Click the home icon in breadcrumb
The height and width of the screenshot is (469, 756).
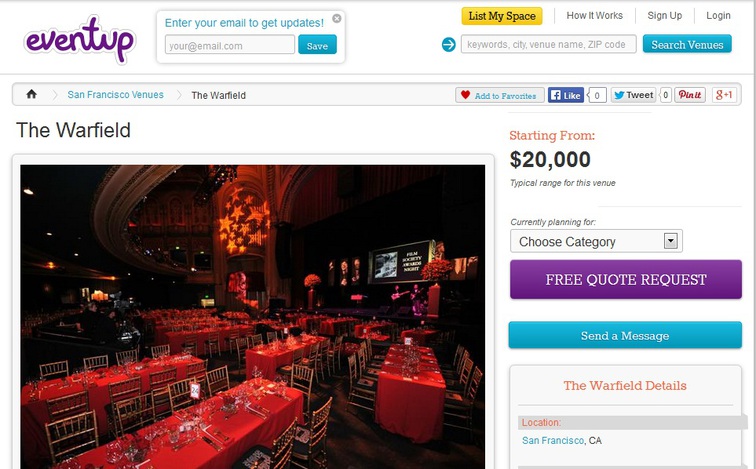[31, 94]
